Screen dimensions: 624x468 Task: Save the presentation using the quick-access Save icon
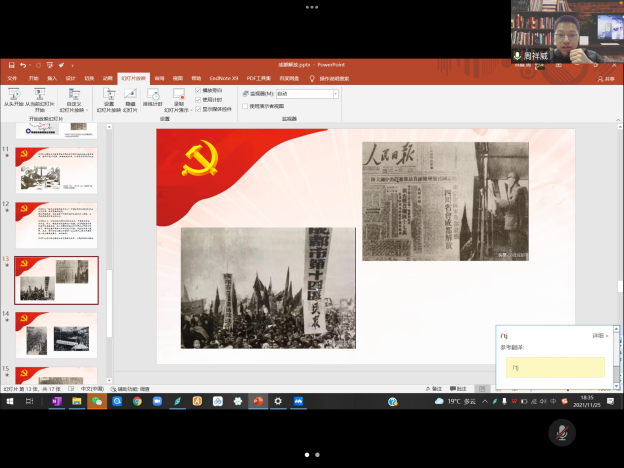tap(12, 65)
